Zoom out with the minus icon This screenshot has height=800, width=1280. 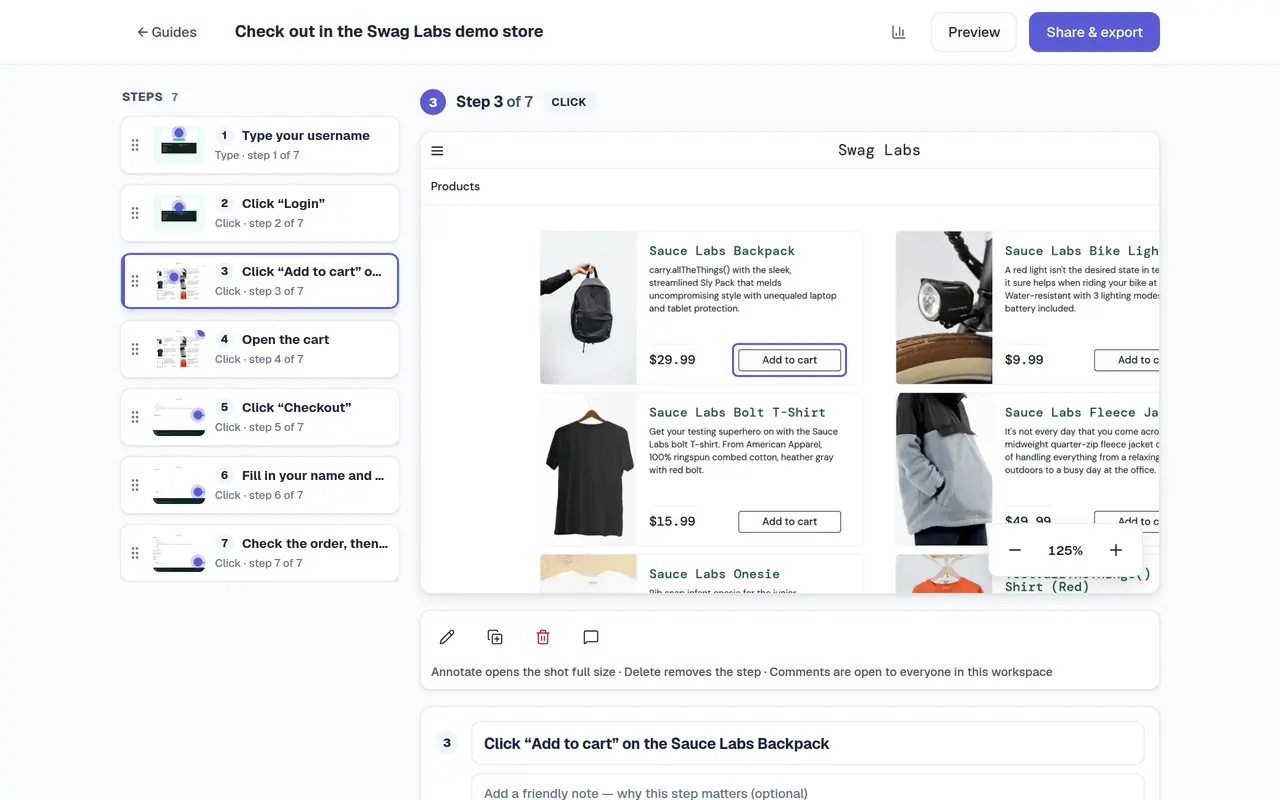1015,550
